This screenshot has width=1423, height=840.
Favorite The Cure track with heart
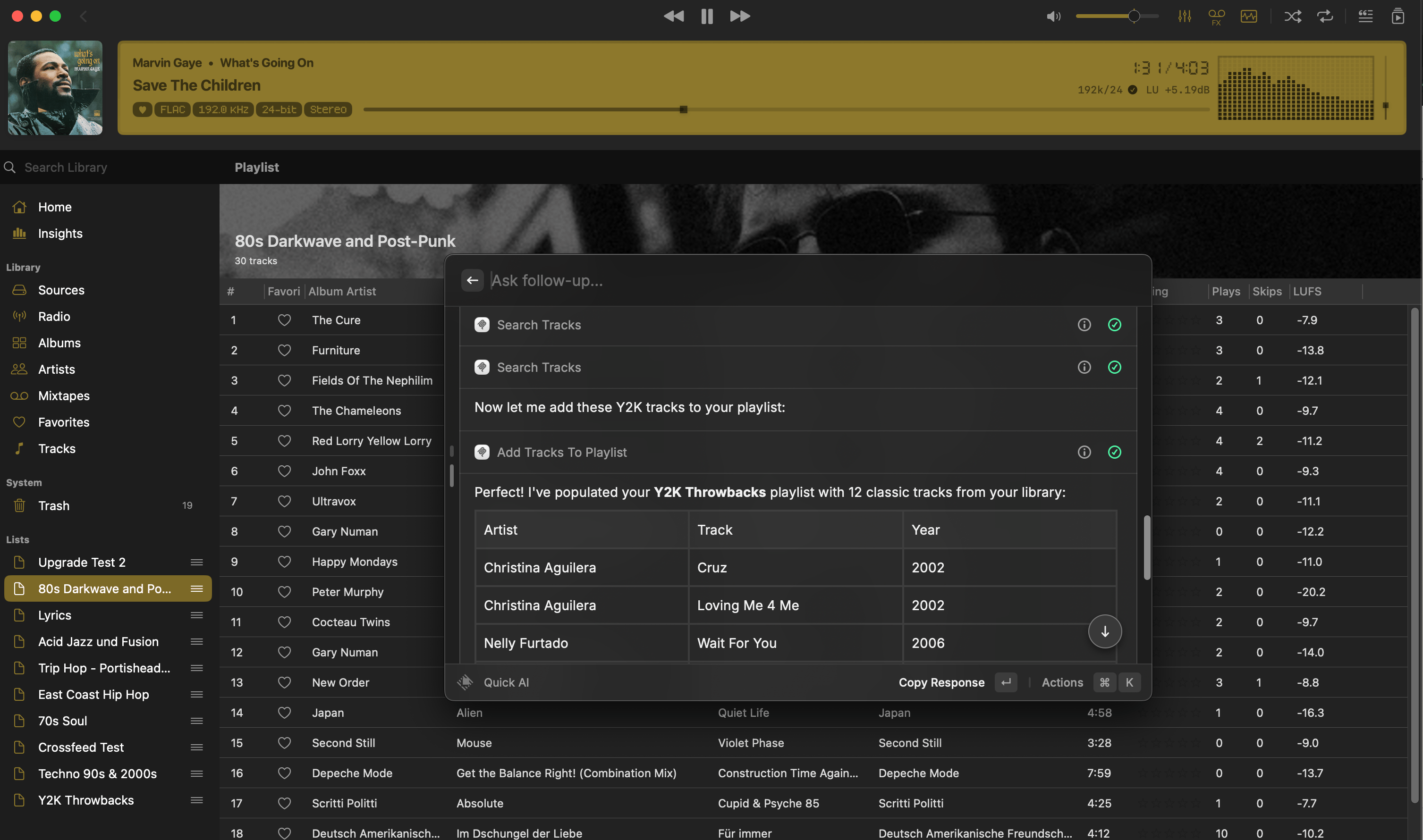[284, 320]
